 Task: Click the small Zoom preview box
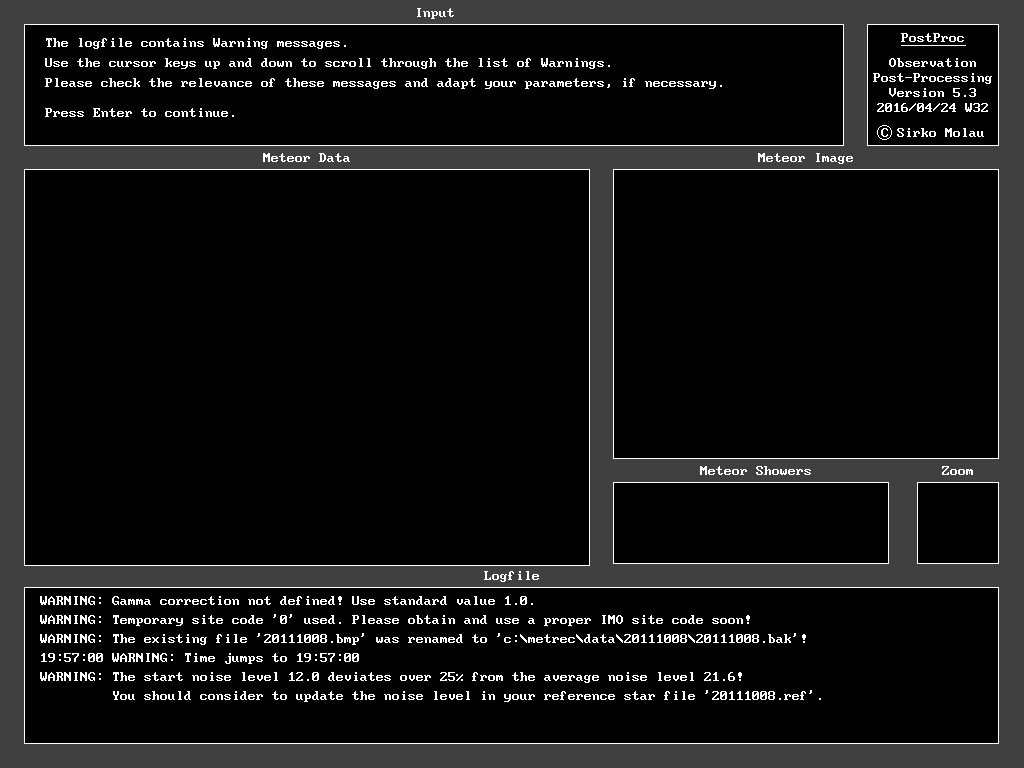[x=957, y=523]
